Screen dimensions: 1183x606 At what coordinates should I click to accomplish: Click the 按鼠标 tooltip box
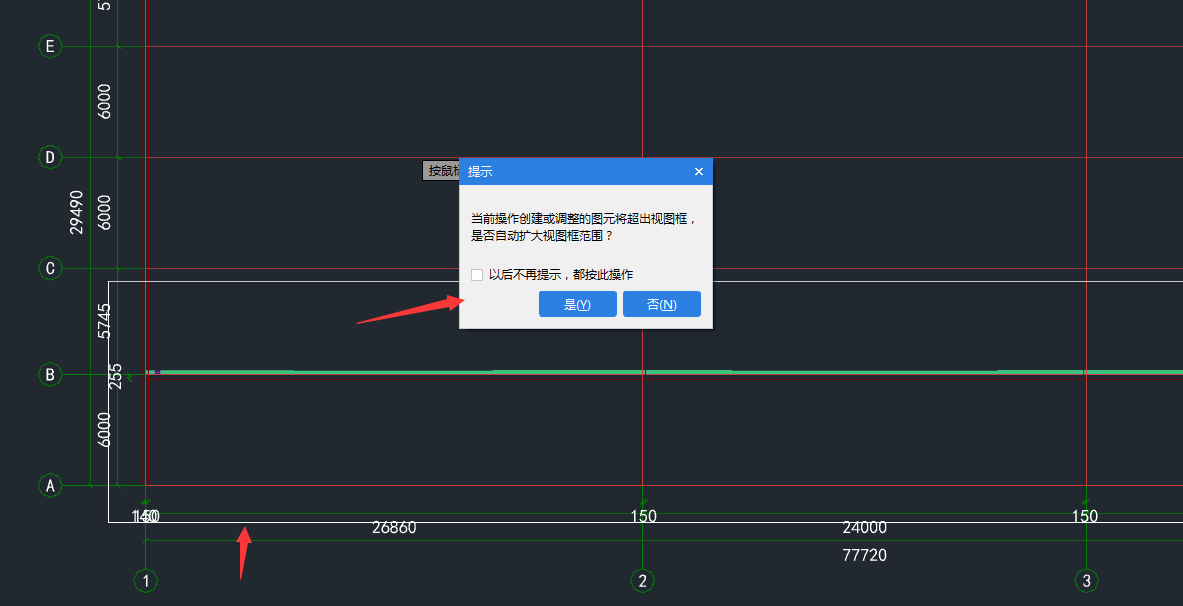click(438, 170)
